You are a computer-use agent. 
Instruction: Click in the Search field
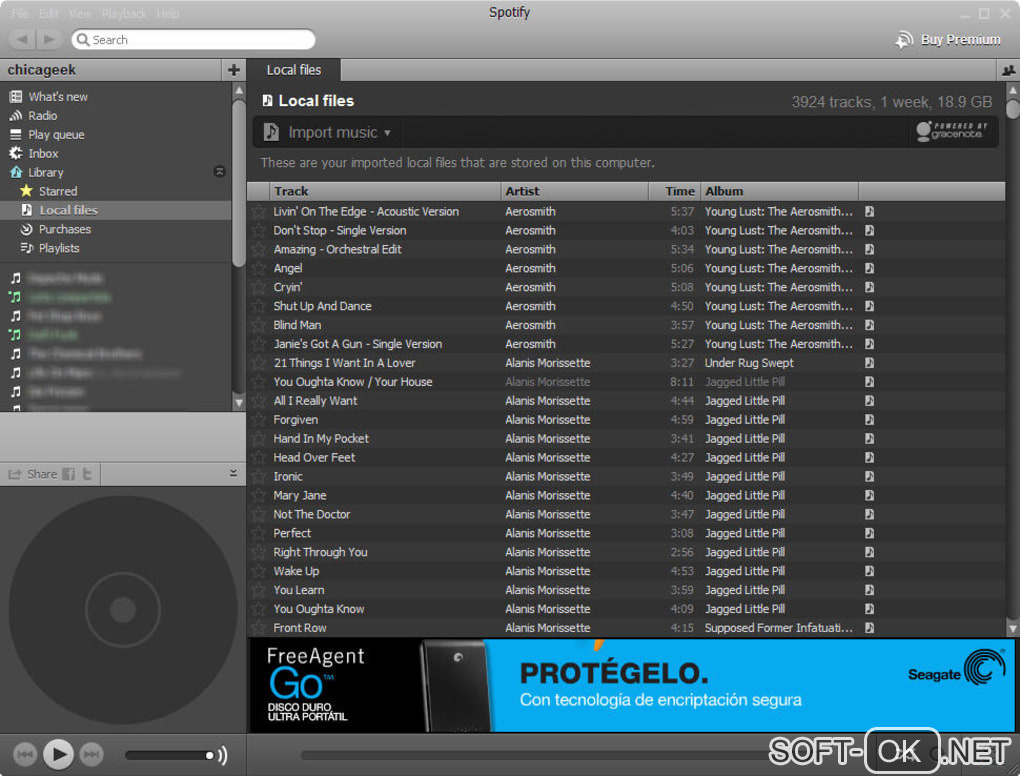click(x=193, y=40)
